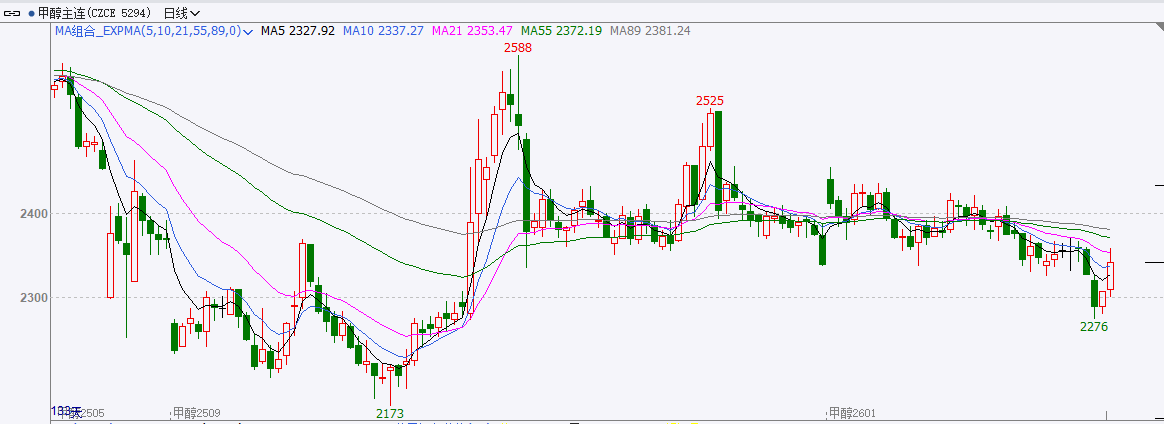Select the MA10 2337.27 legend label
Viewport: 1164px width, 424px height.
point(383,31)
